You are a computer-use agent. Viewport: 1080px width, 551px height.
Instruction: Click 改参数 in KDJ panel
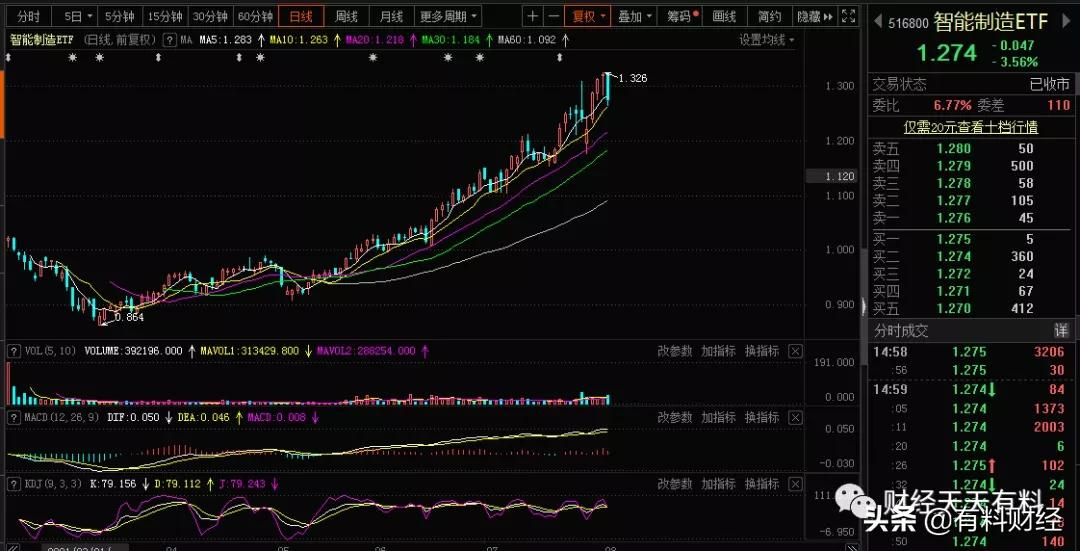point(674,484)
